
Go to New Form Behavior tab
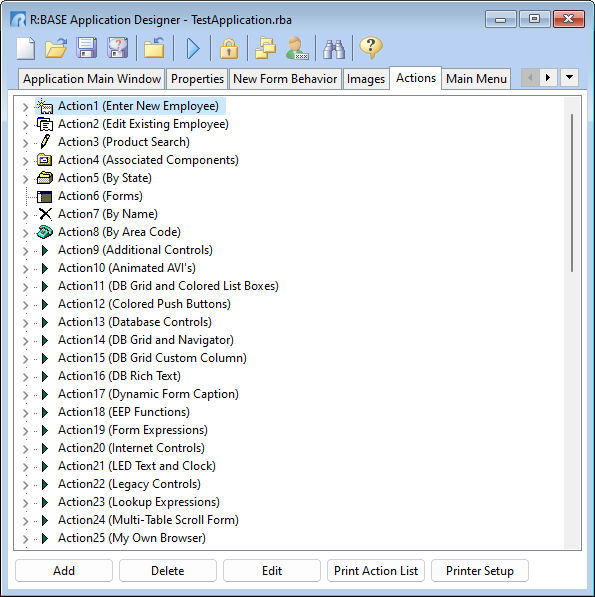click(285, 79)
